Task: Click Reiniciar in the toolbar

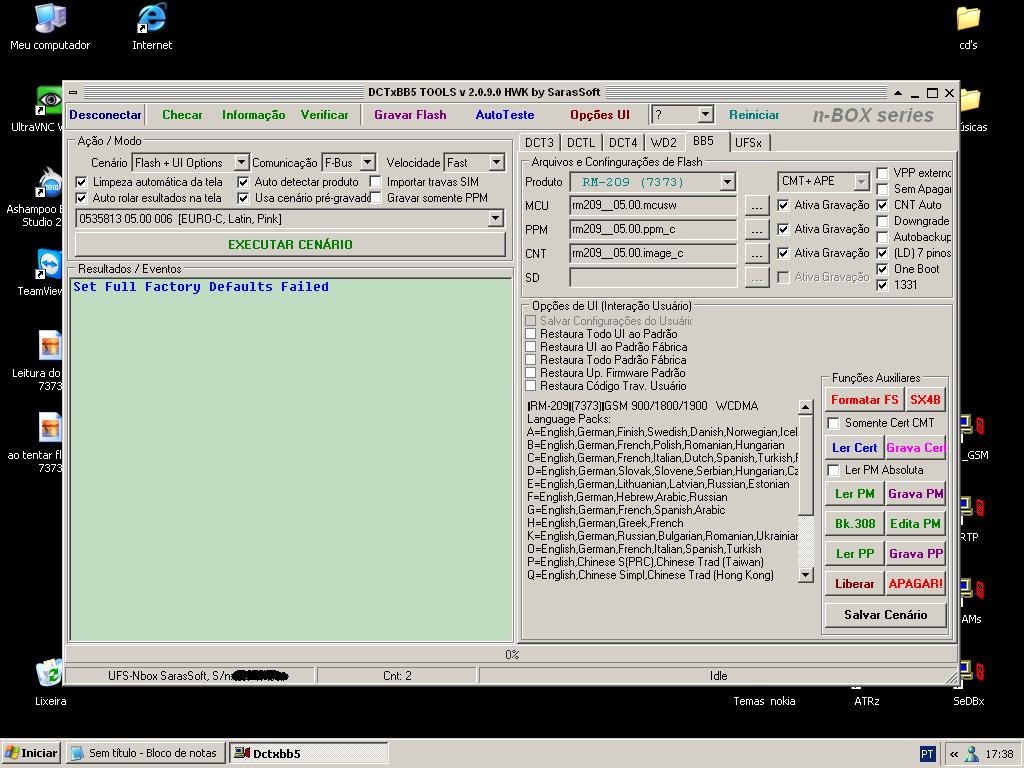Action: [754, 115]
